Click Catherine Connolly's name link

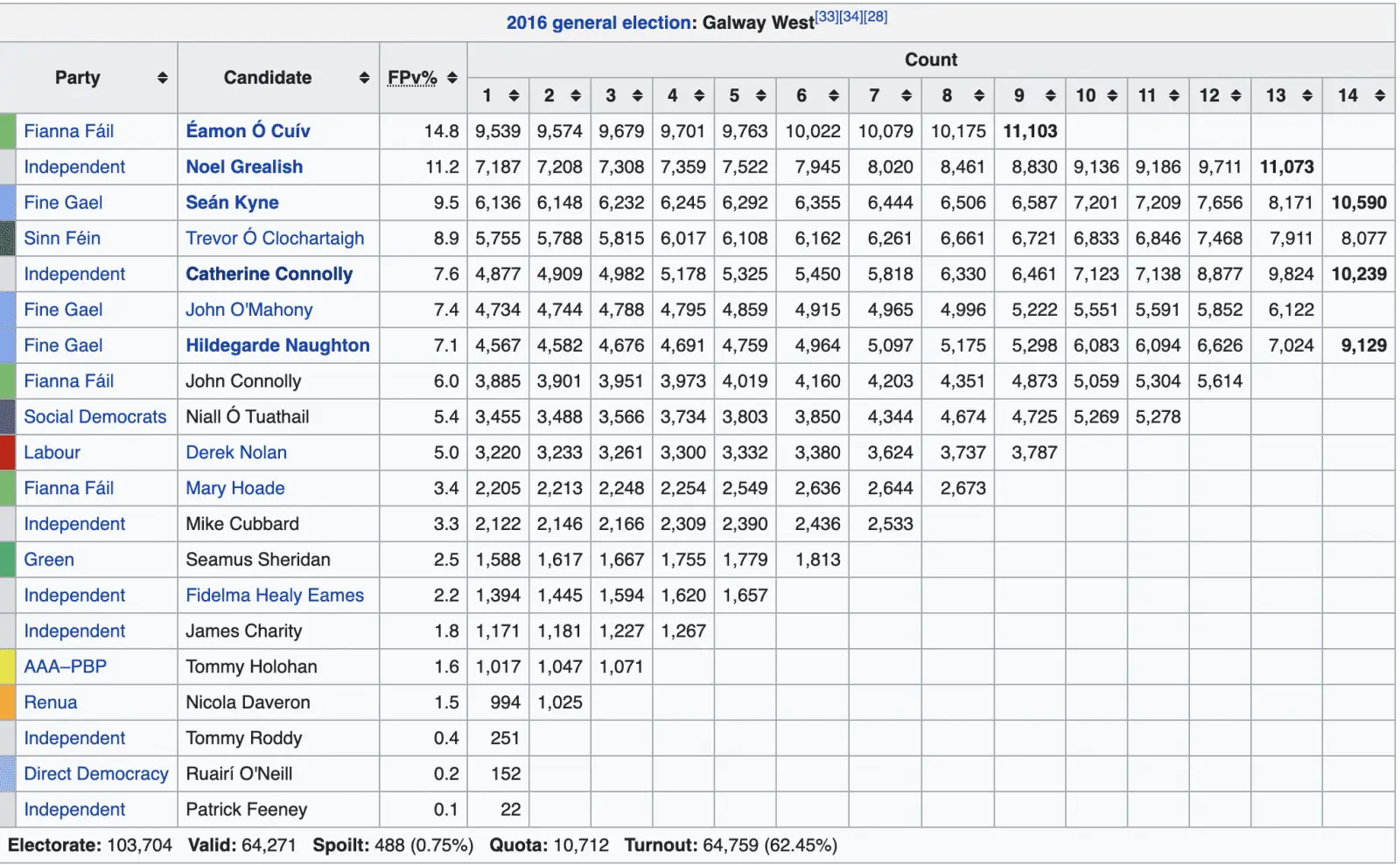click(269, 275)
